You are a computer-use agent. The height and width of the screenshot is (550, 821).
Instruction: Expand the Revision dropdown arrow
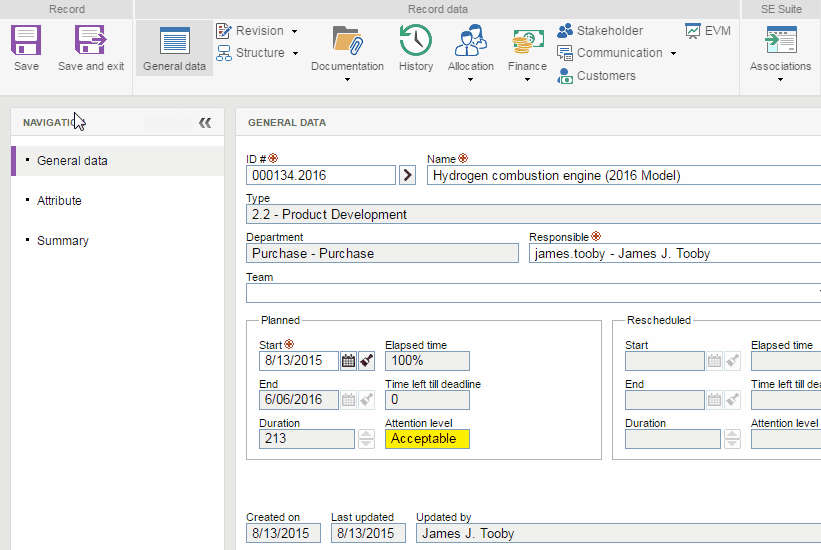294,32
